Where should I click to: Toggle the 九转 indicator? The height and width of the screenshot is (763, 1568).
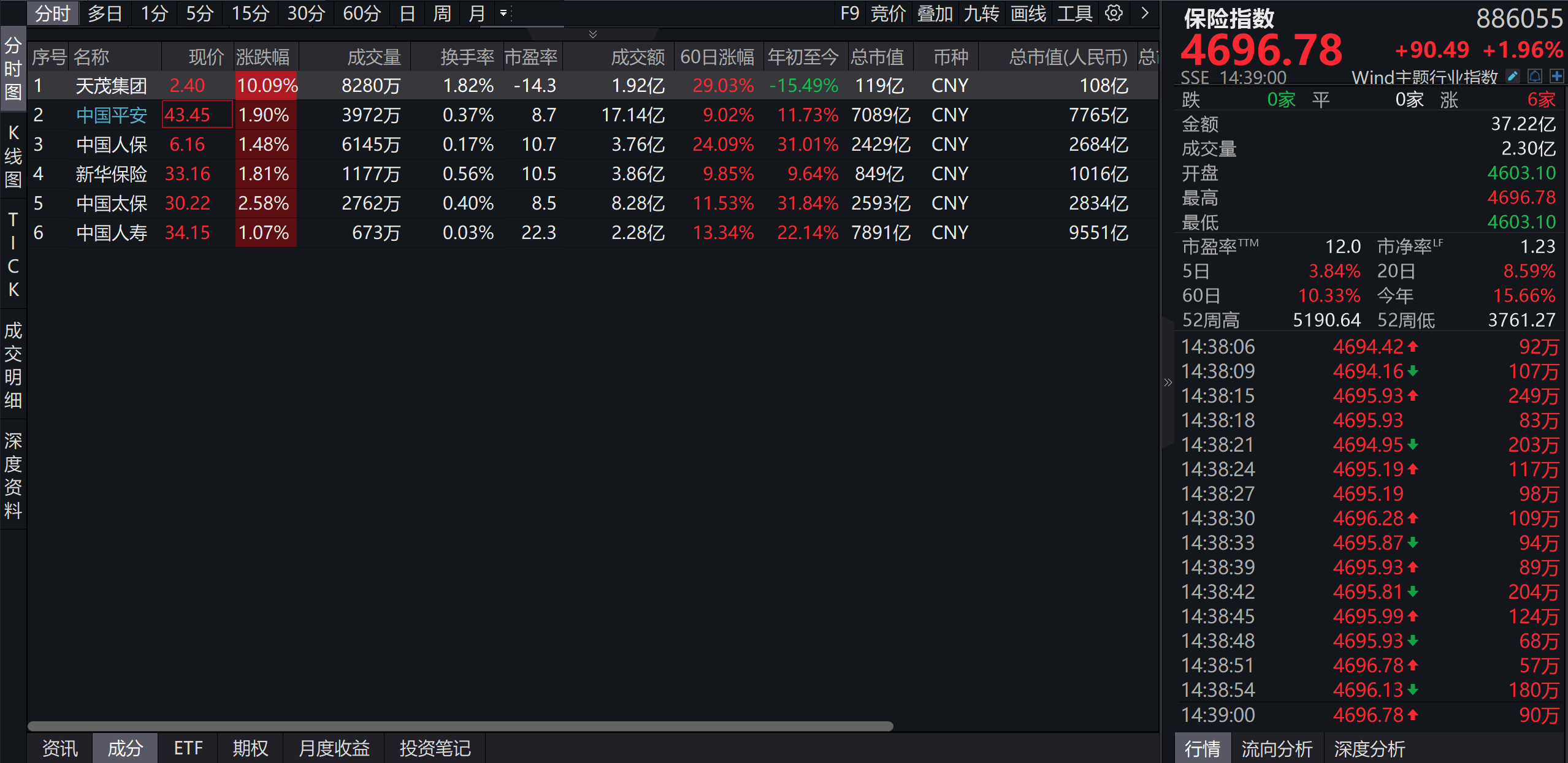pos(981,13)
